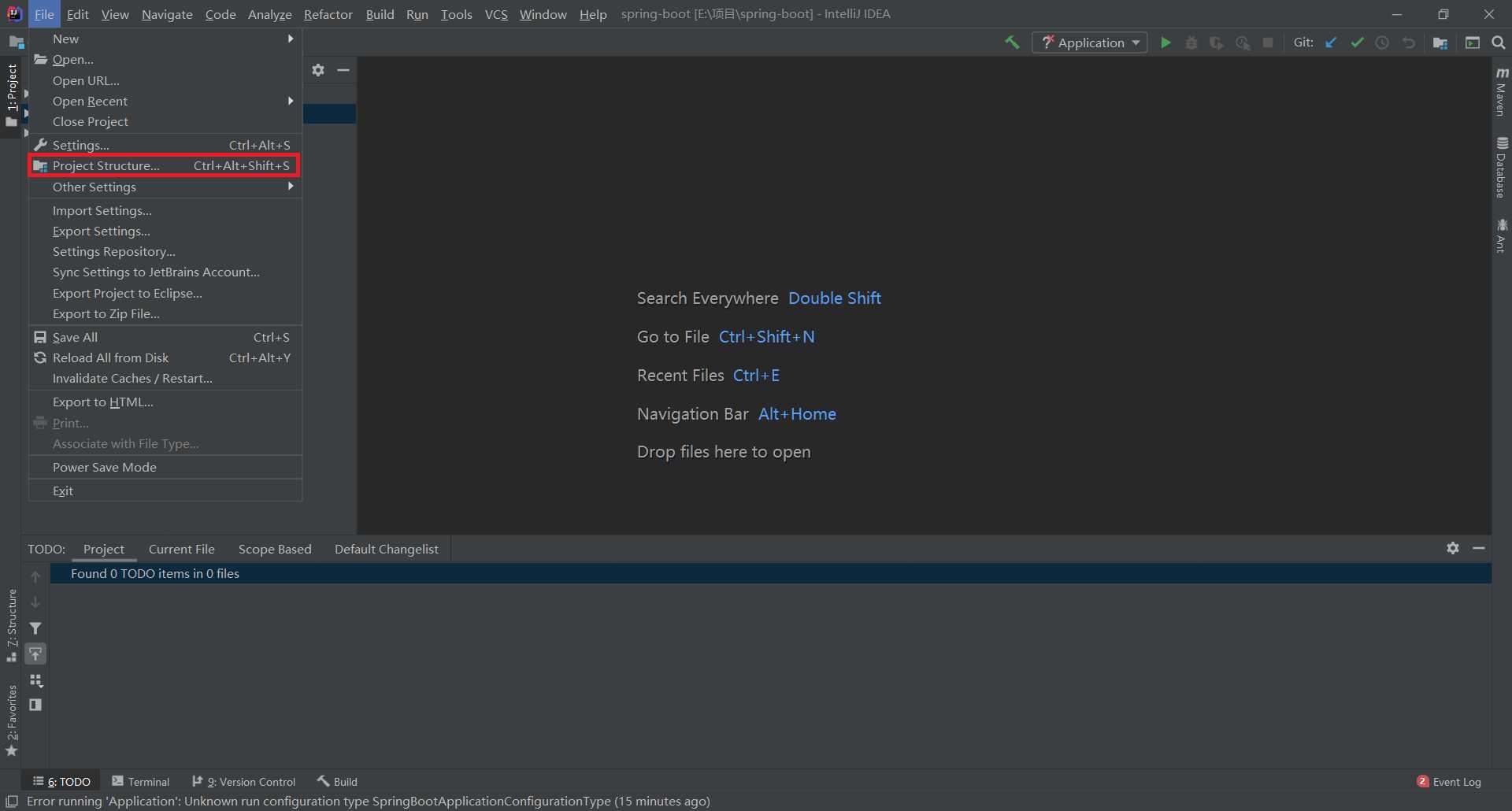Run the Application with green play icon
This screenshot has width=1512, height=811.
click(x=1166, y=43)
